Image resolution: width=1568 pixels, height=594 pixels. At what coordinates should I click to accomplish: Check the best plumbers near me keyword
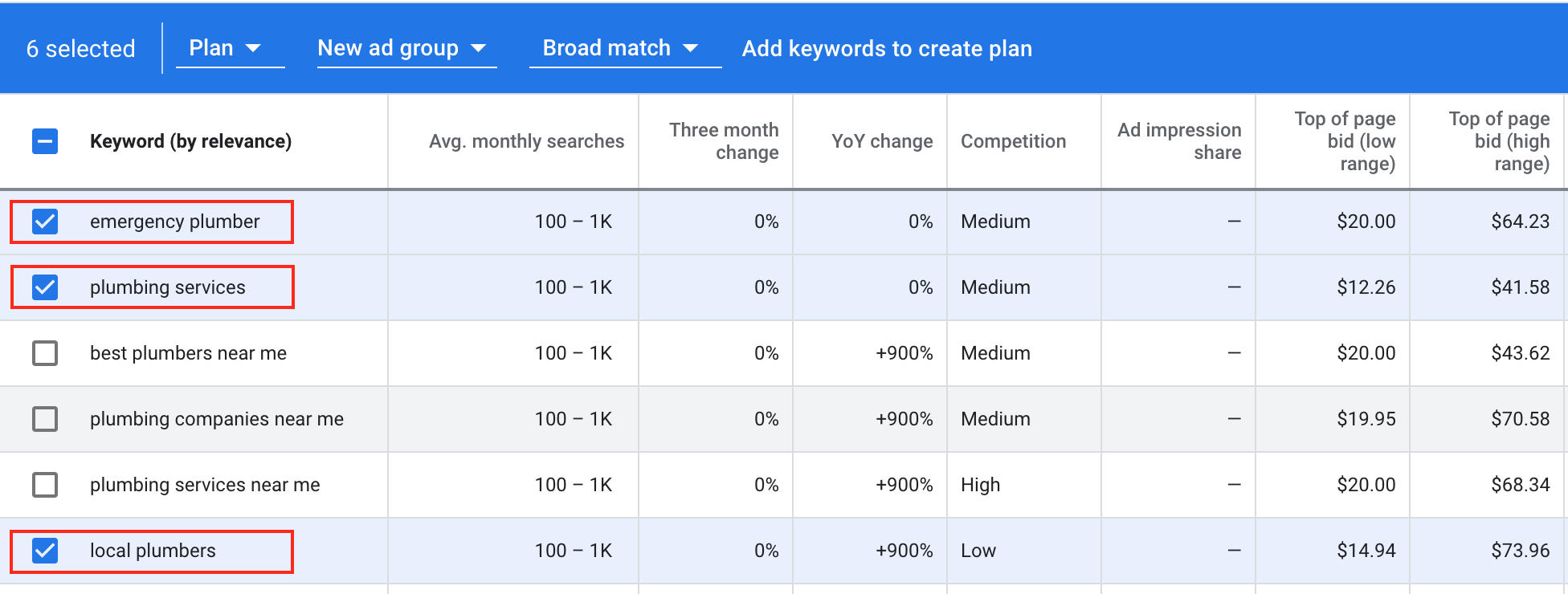tap(45, 353)
